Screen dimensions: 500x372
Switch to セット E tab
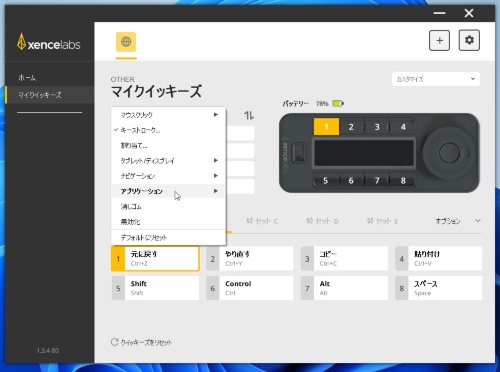[x=382, y=221]
